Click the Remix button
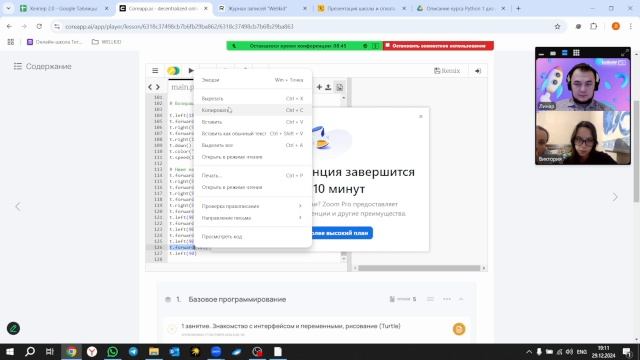Image resolution: width=640 pixels, height=360 pixels. 447,71
